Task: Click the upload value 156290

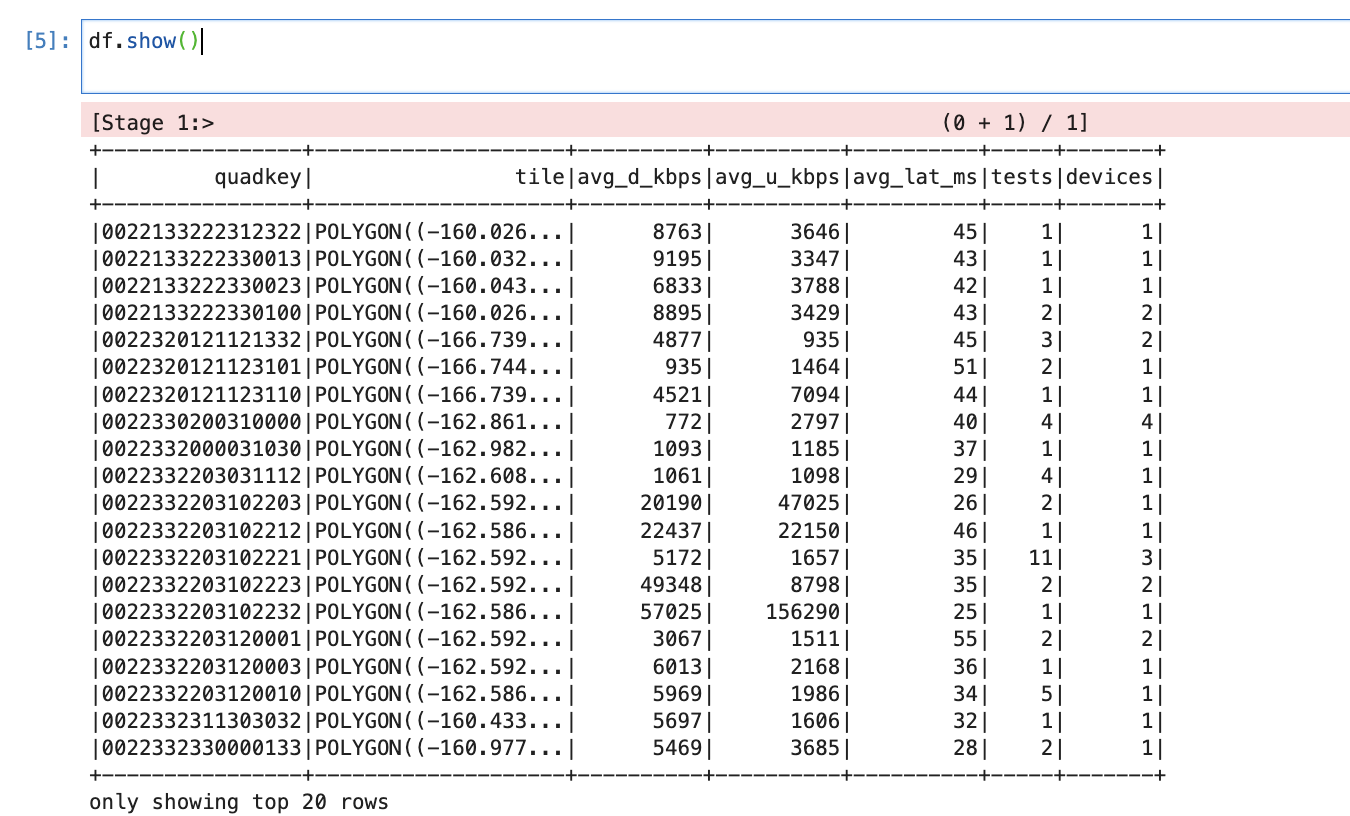Action: point(803,612)
